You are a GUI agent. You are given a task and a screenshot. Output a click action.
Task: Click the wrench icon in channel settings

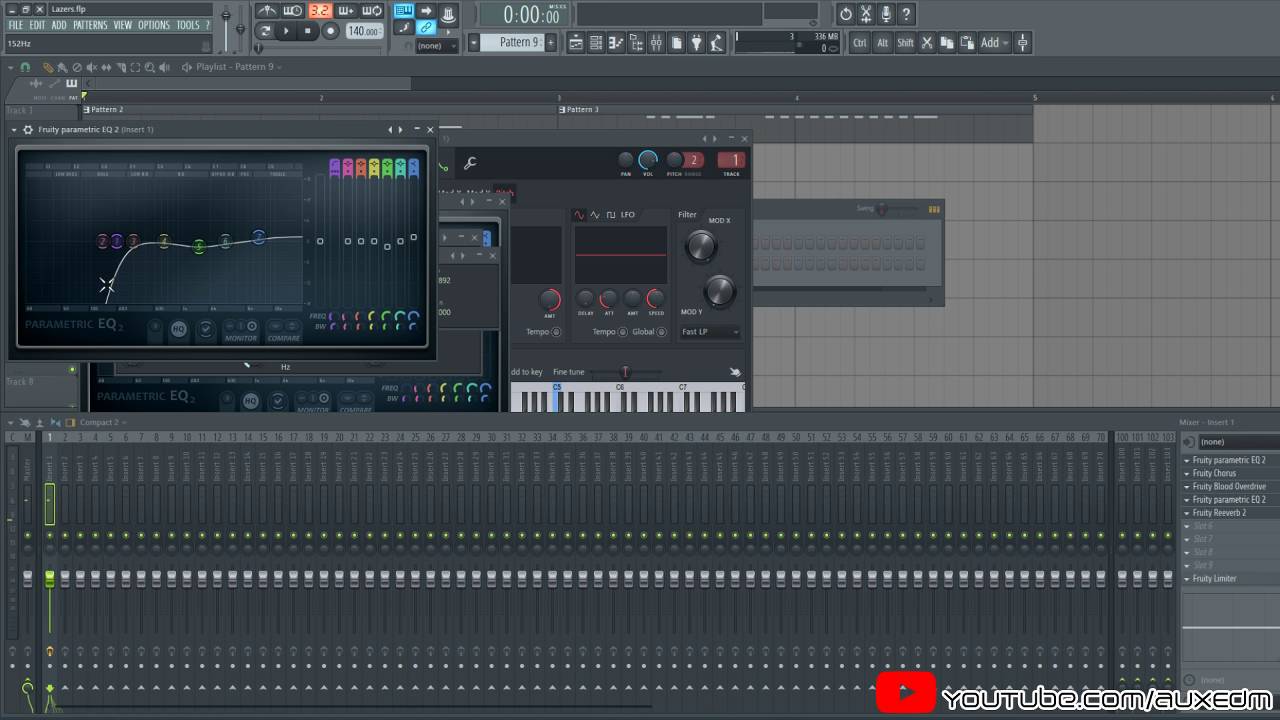click(469, 164)
